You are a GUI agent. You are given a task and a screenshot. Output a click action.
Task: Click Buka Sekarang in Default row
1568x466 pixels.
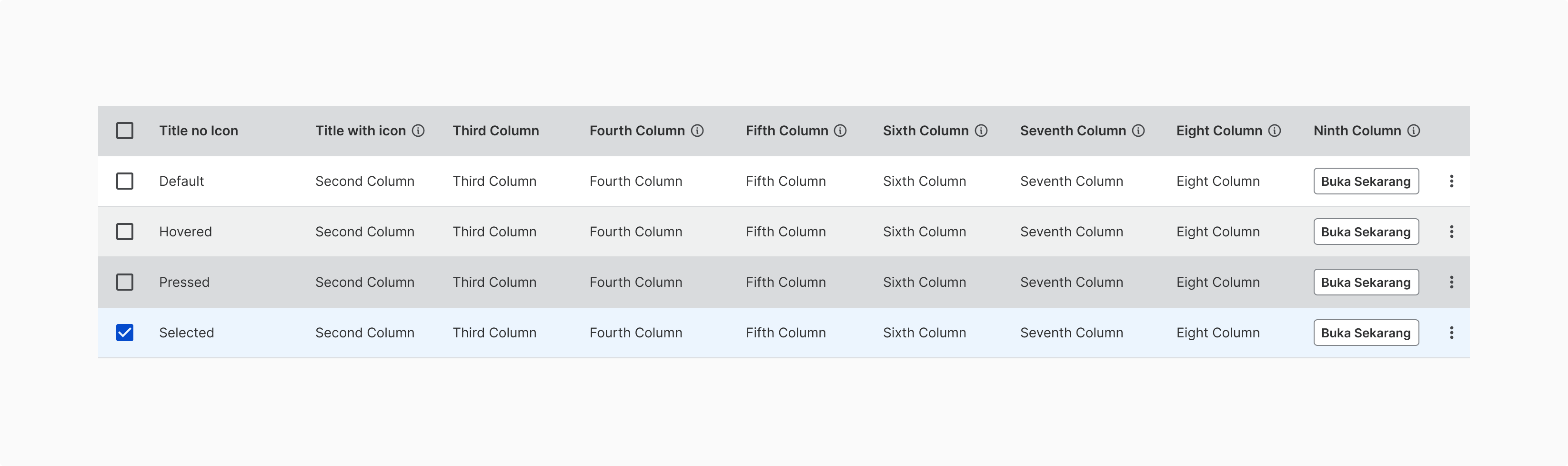click(1366, 181)
